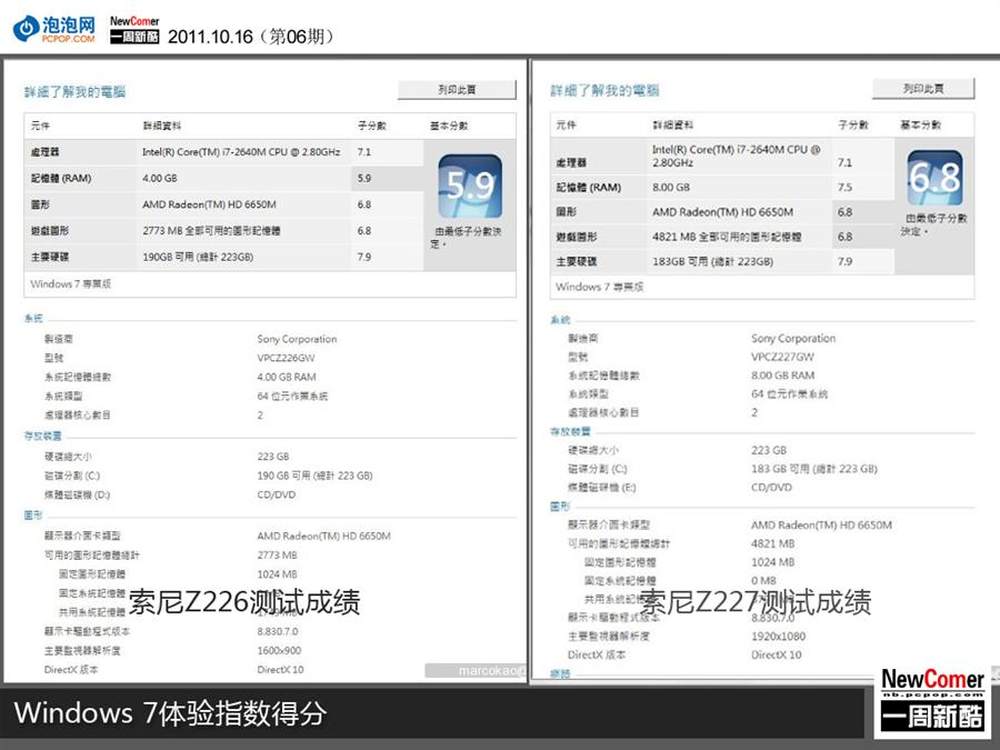Image resolution: width=1000 pixels, height=750 pixels.
Task: Click 列印此頁 print button in the VPCZ227GW window
Action: pos(923,89)
